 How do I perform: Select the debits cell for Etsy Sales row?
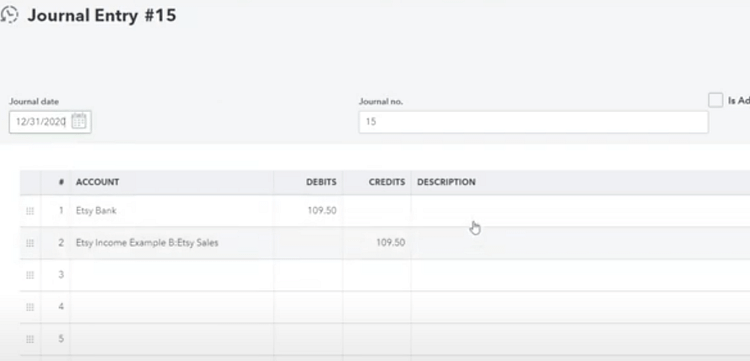[x=308, y=243]
